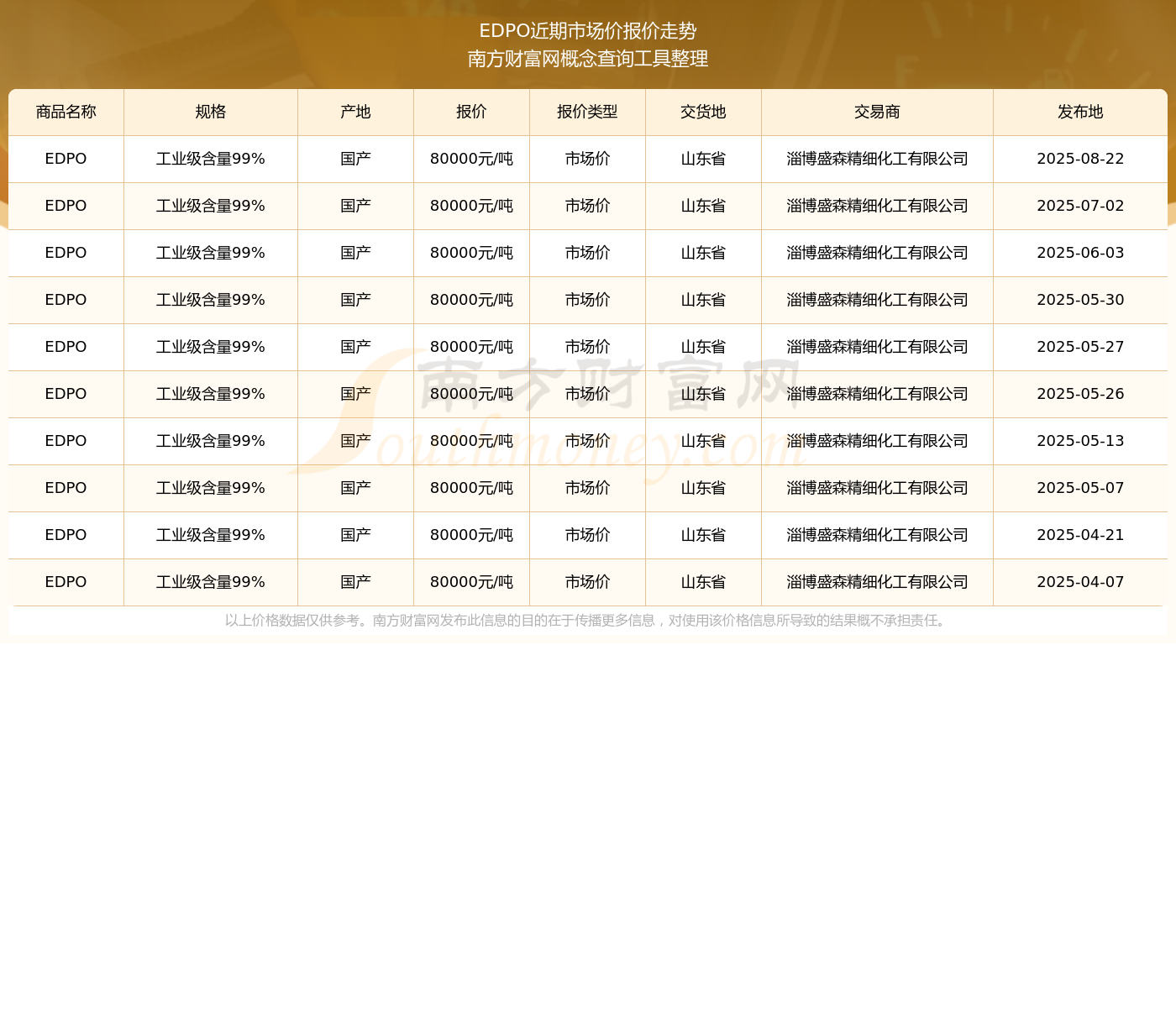Image resolution: width=1176 pixels, height=1012 pixels.
Task: Click 80000元/吨 in the 2025-06-03 row
Action: (472, 253)
